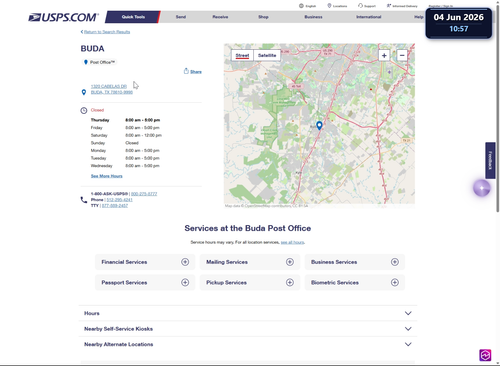Click the Locations link in top bar

click(340, 6)
